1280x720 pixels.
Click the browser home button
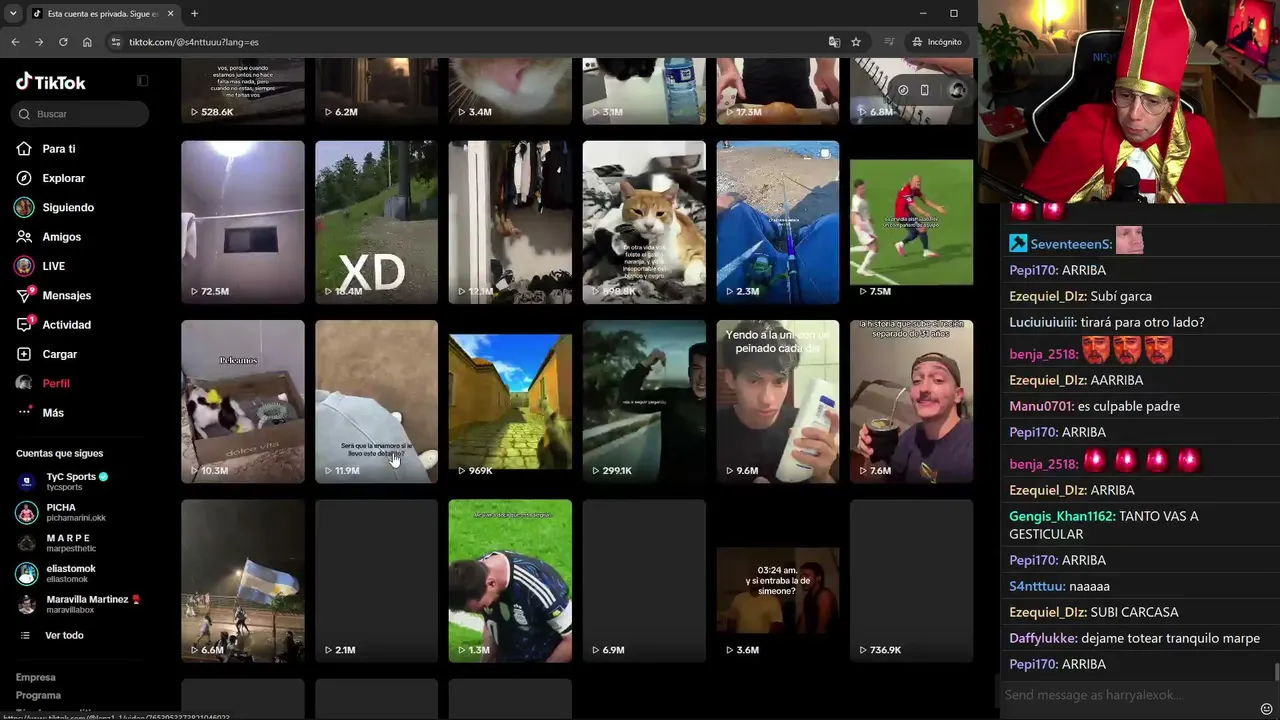tap(87, 42)
